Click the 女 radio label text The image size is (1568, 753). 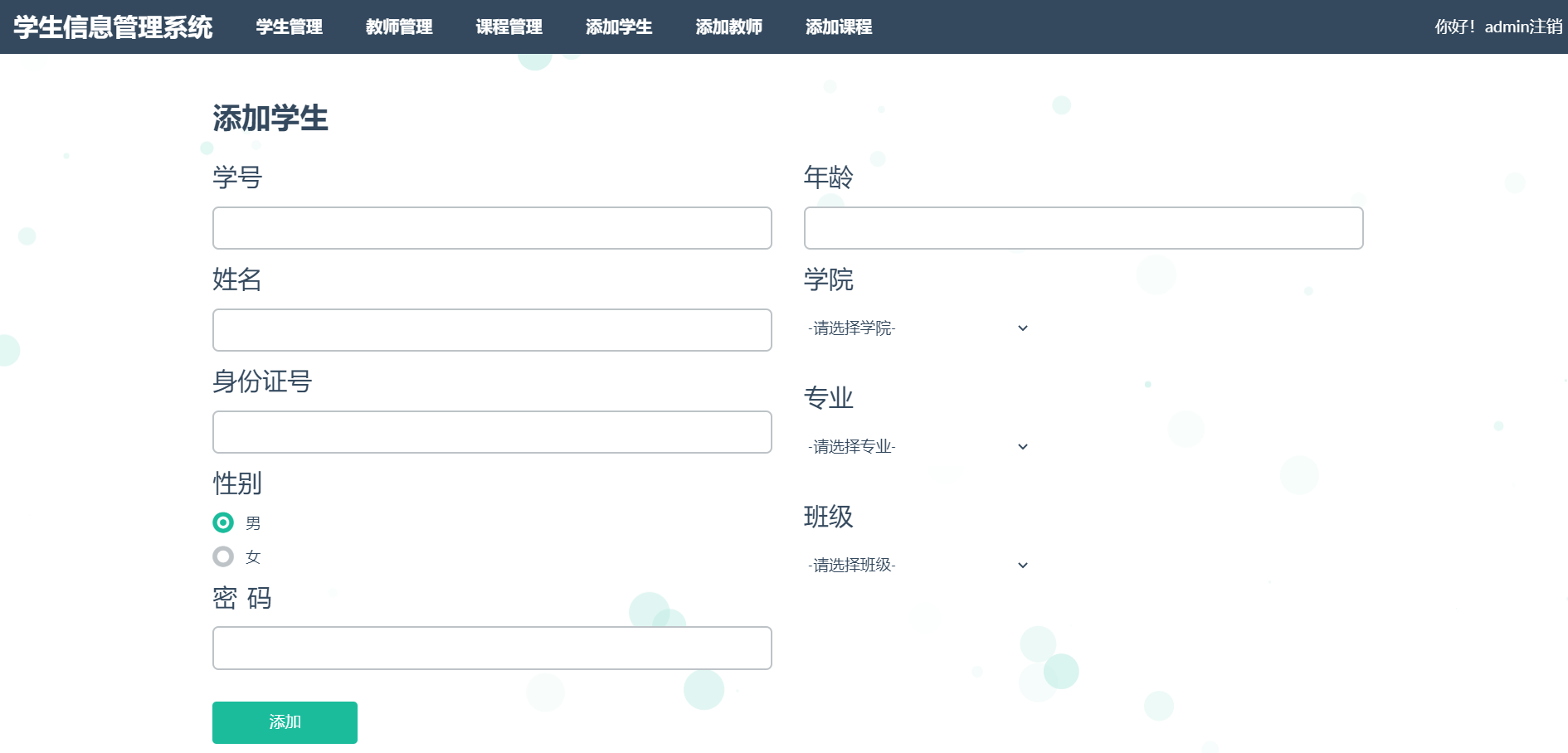point(253,557)
